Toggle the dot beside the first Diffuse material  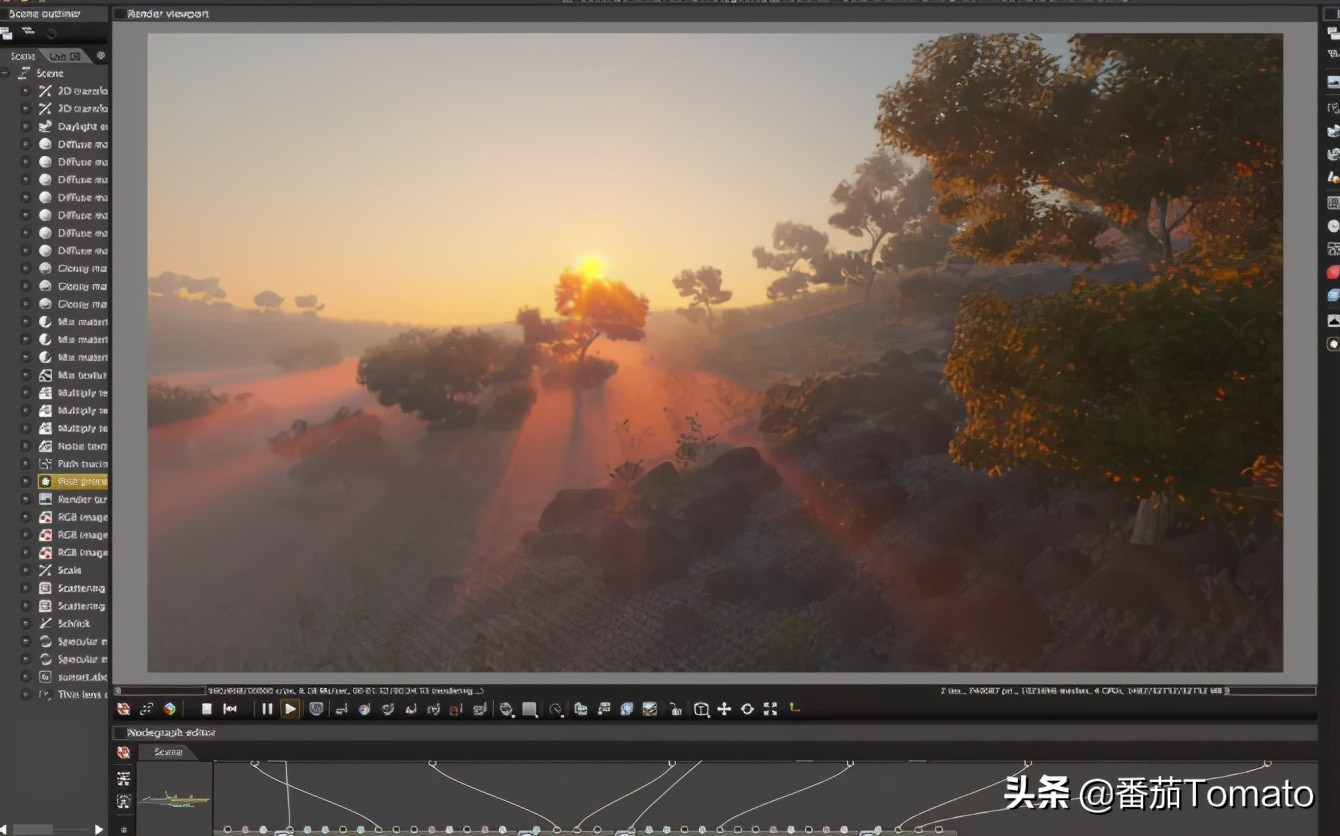27,144
